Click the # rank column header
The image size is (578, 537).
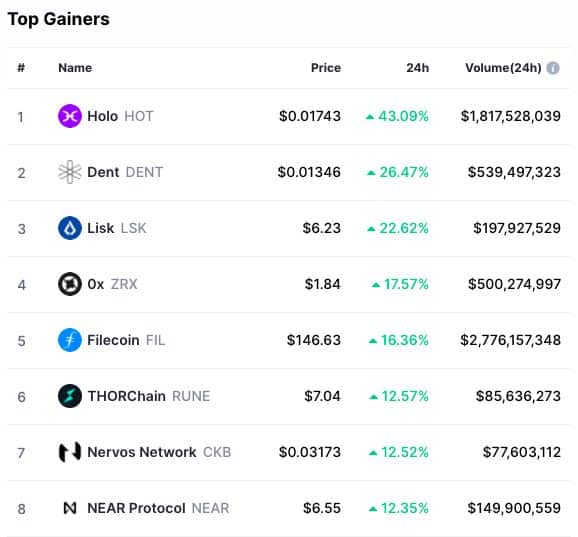(x=21, y=68)
